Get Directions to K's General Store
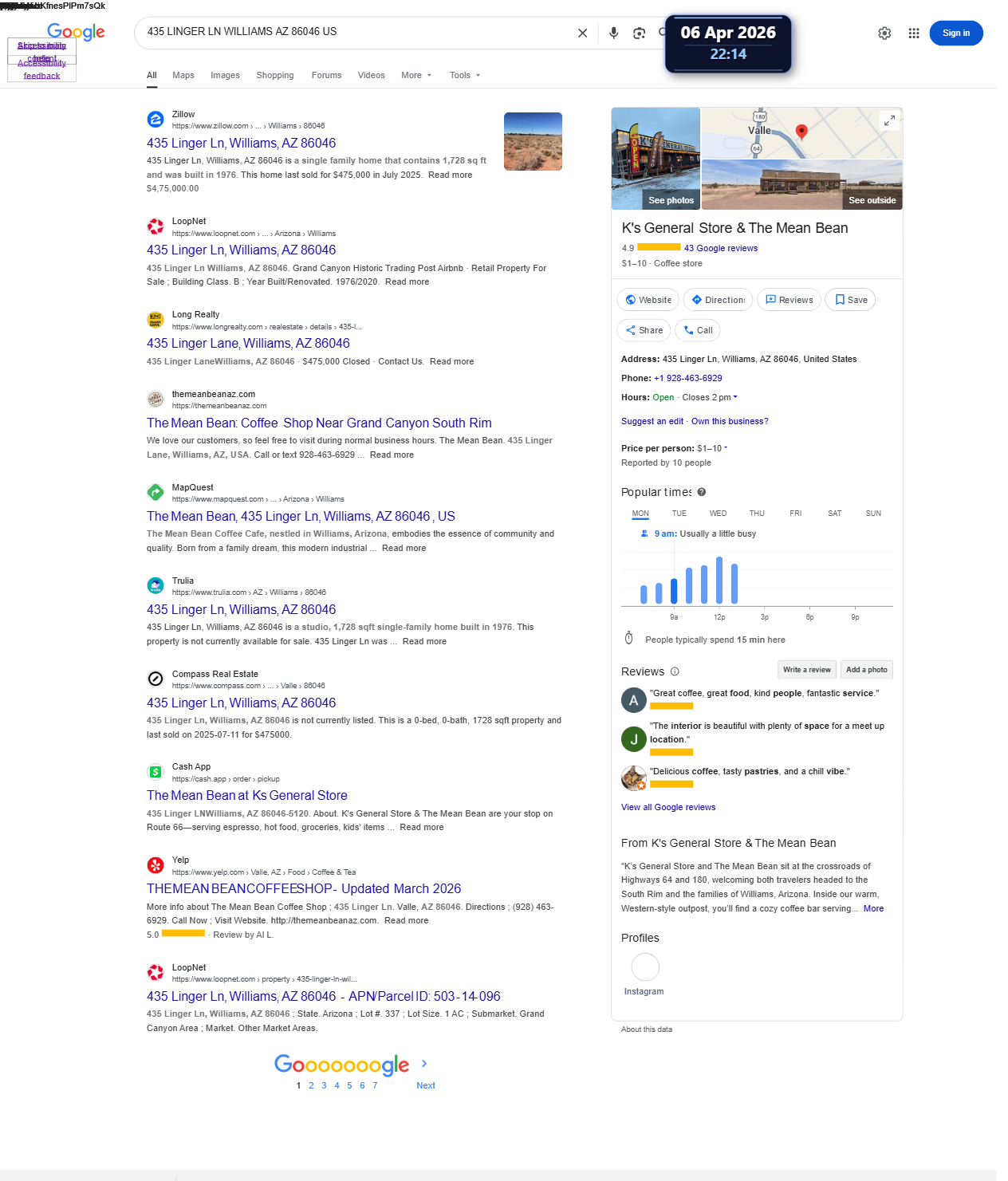 coord(718,300)
